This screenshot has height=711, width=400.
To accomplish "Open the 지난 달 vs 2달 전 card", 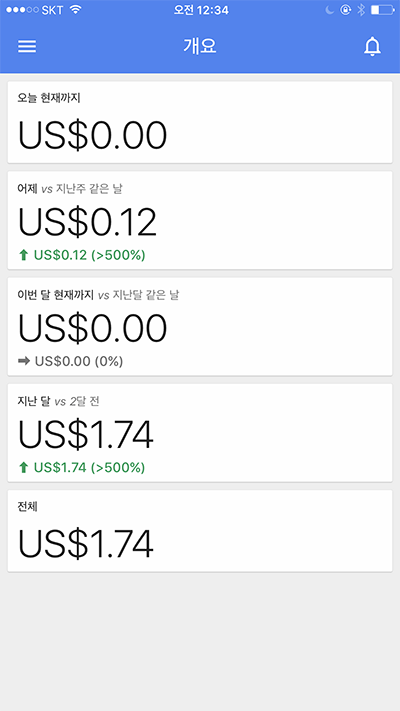I will click(200, 433).
